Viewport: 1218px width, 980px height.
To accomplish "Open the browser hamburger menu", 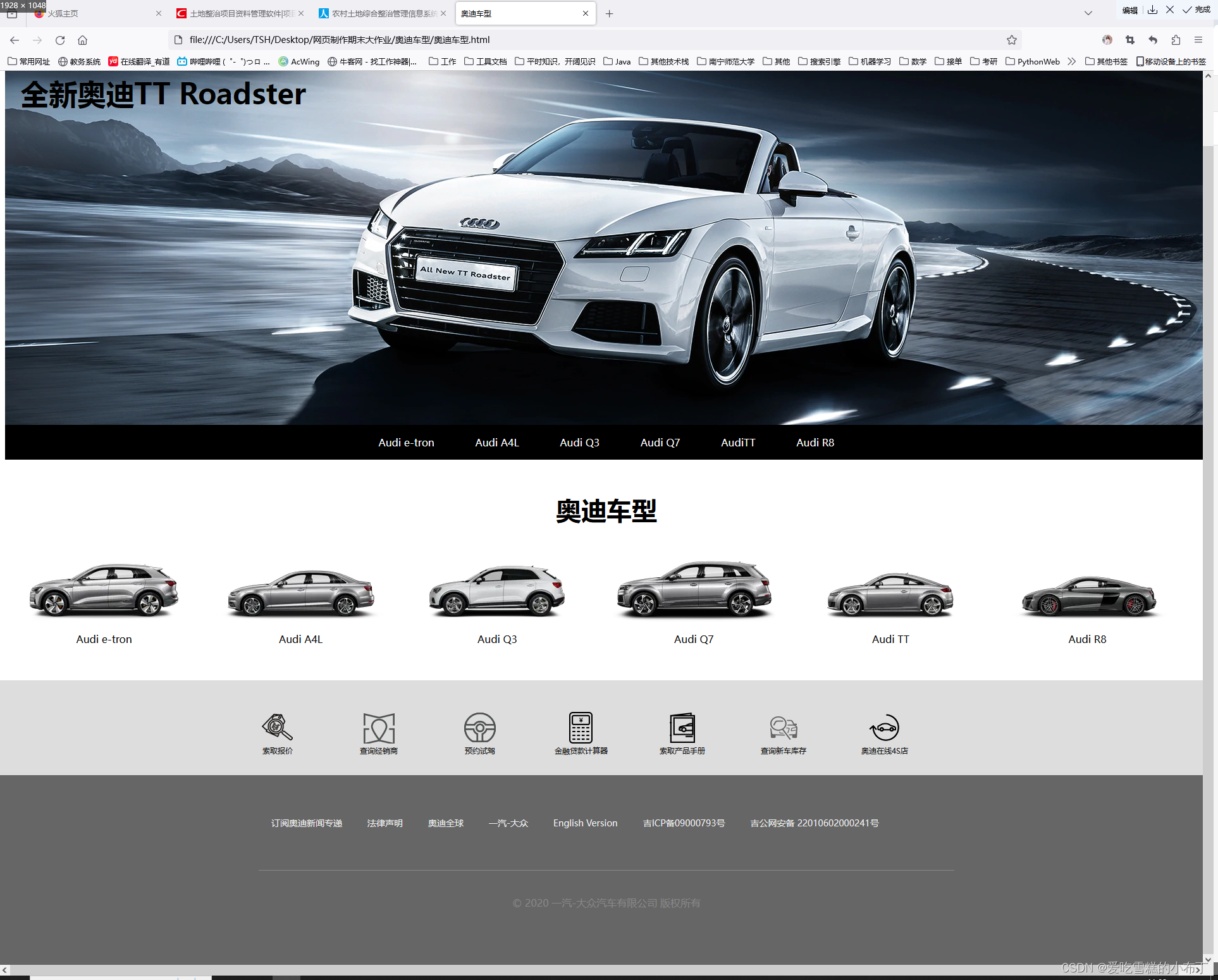I will (x=1198, y=40).
